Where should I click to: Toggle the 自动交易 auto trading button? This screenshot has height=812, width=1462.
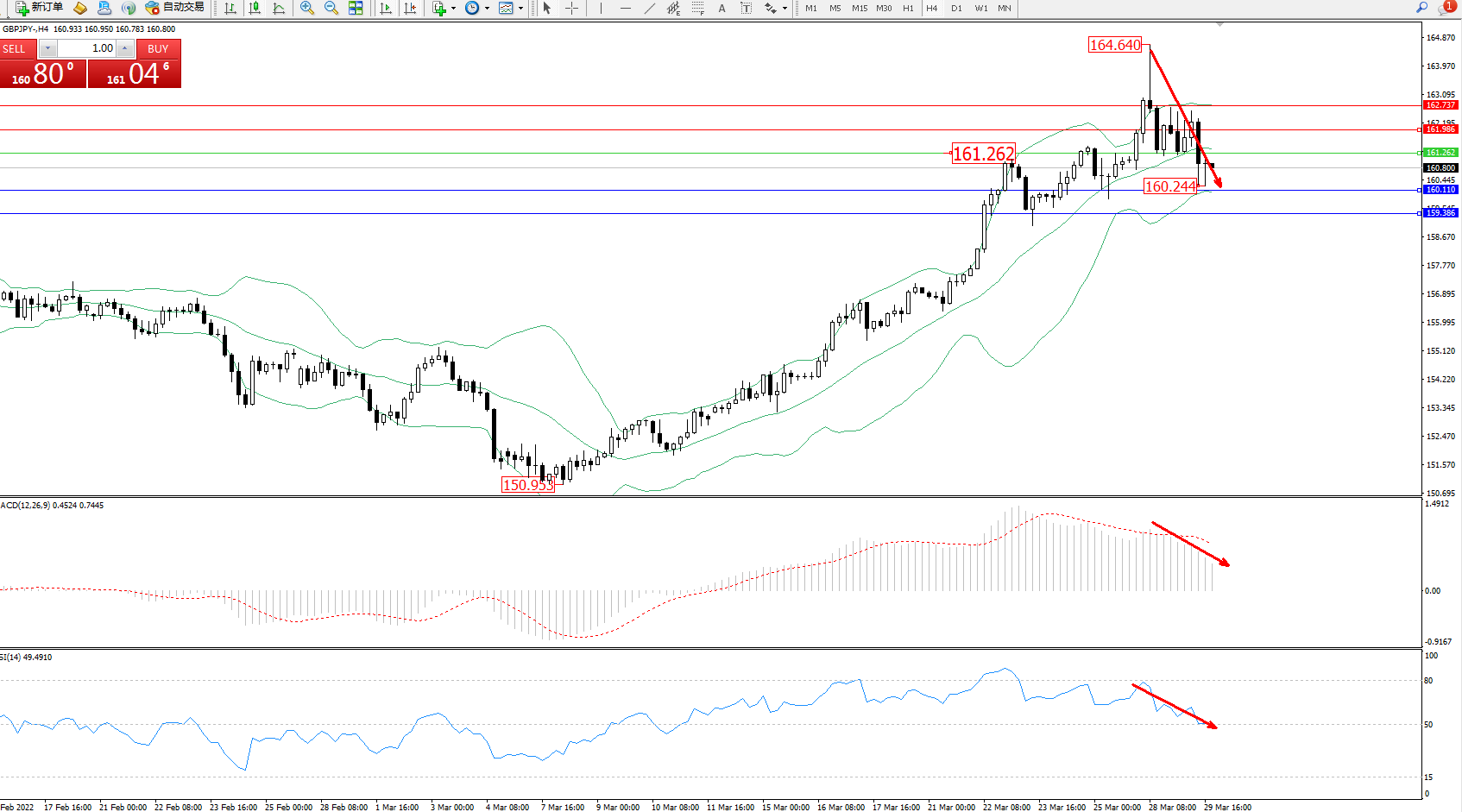[175, 8]
